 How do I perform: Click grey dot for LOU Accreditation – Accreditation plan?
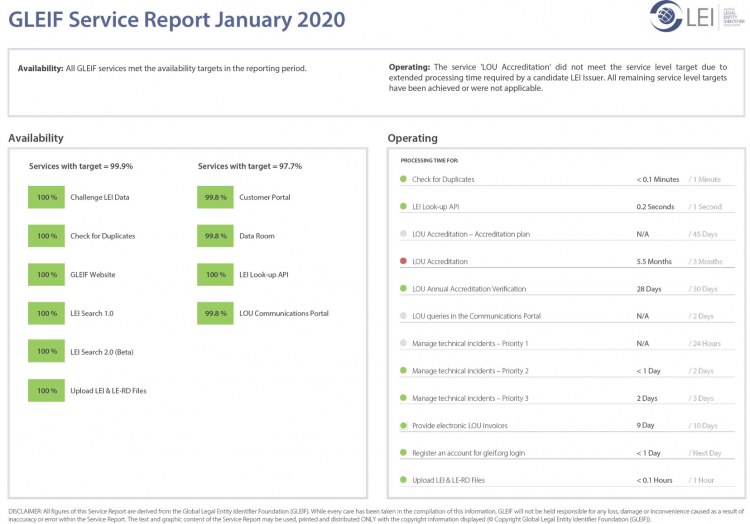403,234
